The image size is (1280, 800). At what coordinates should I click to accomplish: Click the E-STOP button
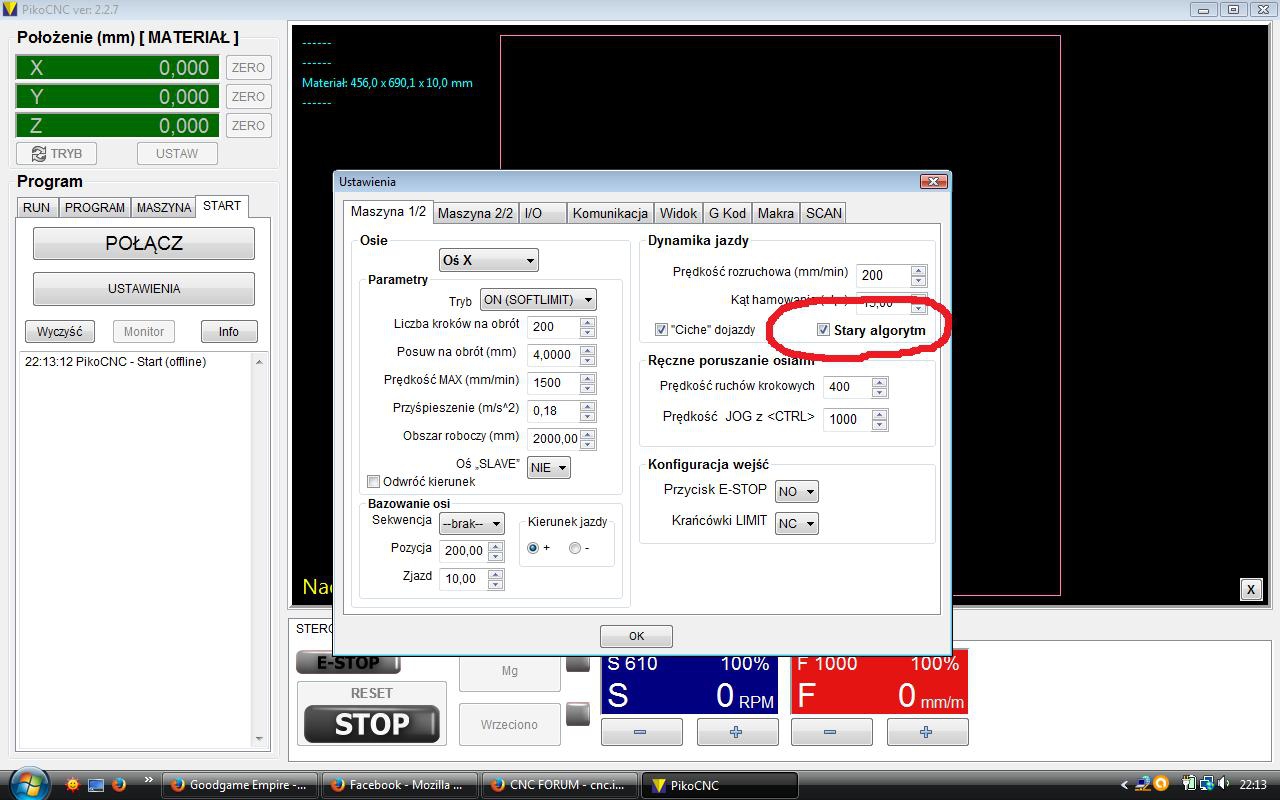[348, 662]
